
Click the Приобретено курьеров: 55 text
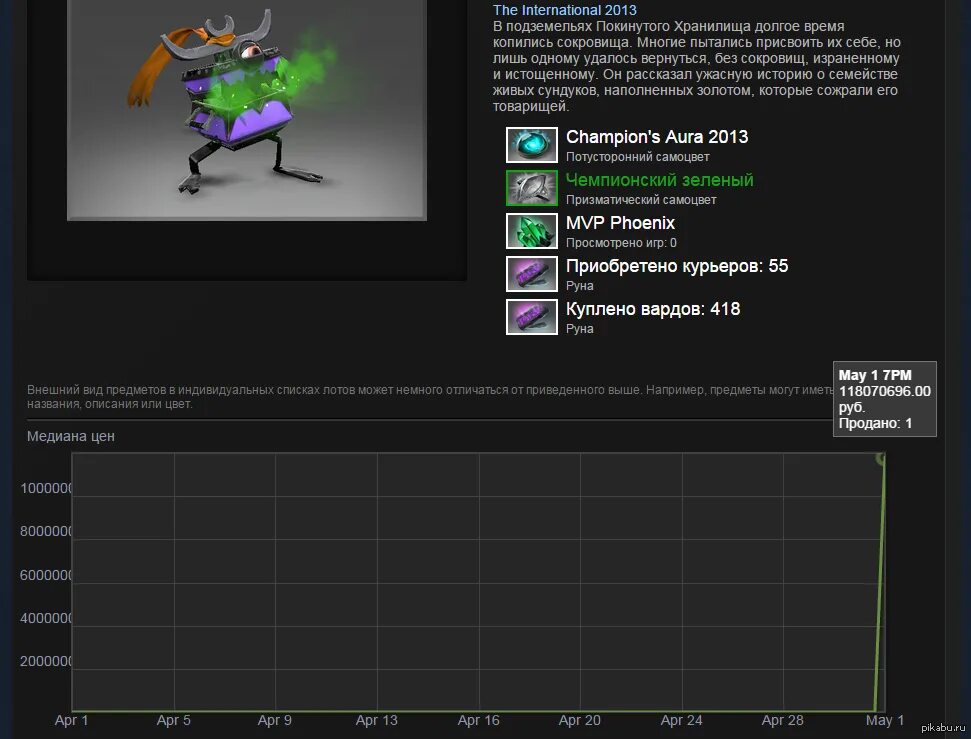pos(677,266)
